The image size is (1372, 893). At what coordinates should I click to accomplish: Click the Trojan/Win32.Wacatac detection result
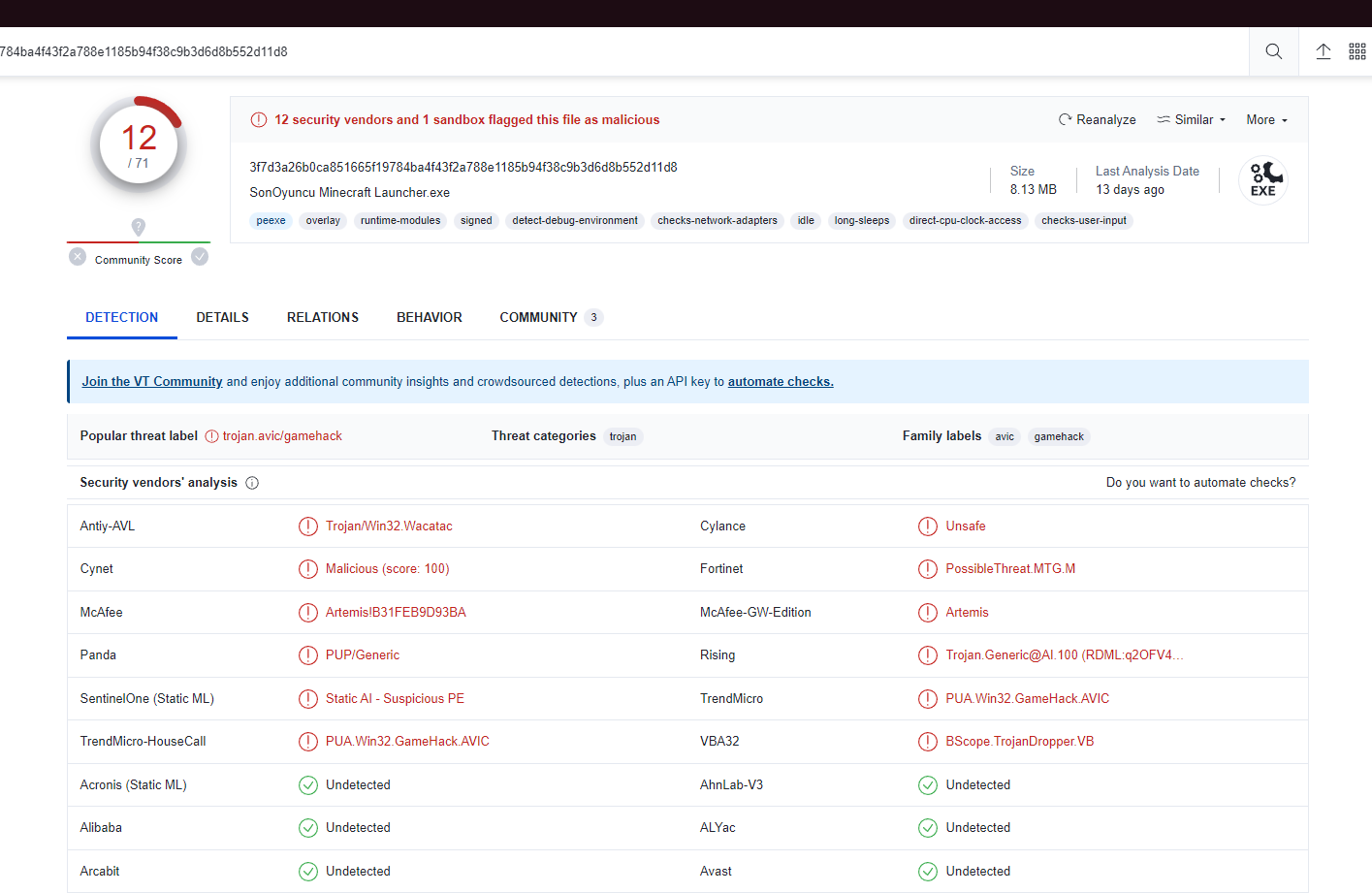(x=389, y=526)
